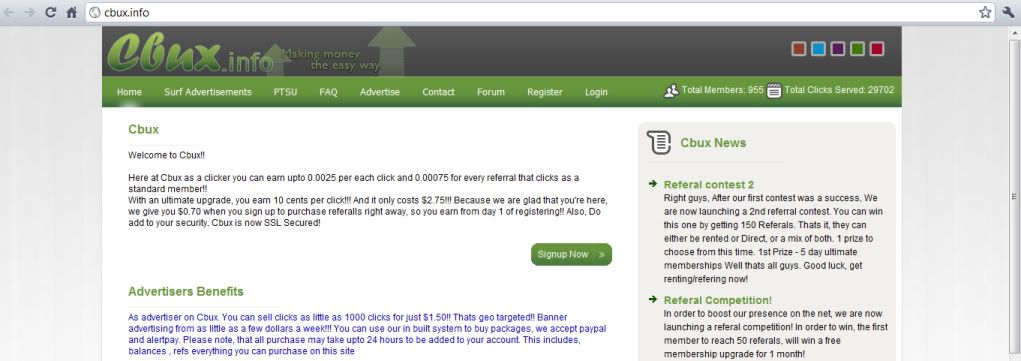Click the browser back arrow
Viewport: 1021px width, 361px height.
(10, 12)
